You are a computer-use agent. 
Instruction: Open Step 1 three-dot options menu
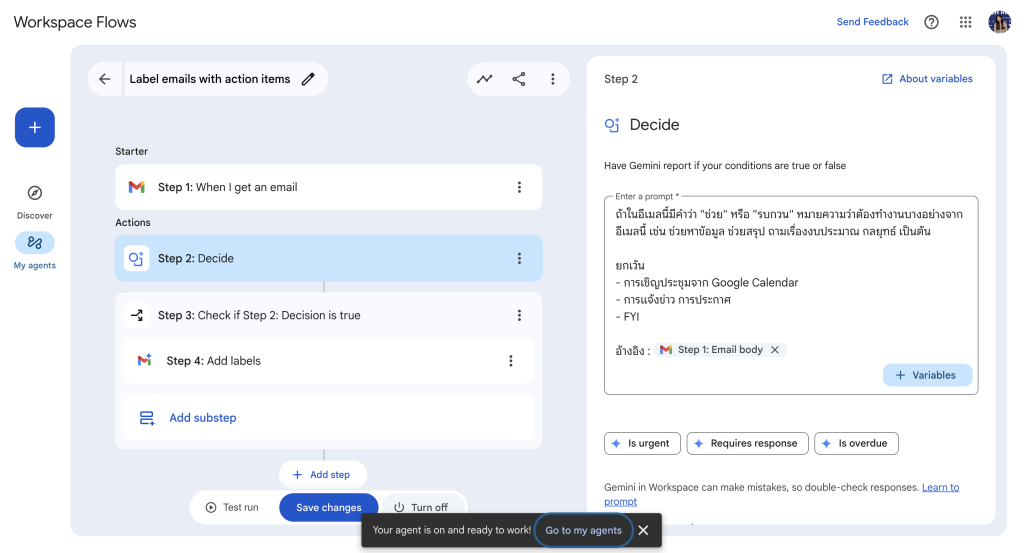pos(519,187)
